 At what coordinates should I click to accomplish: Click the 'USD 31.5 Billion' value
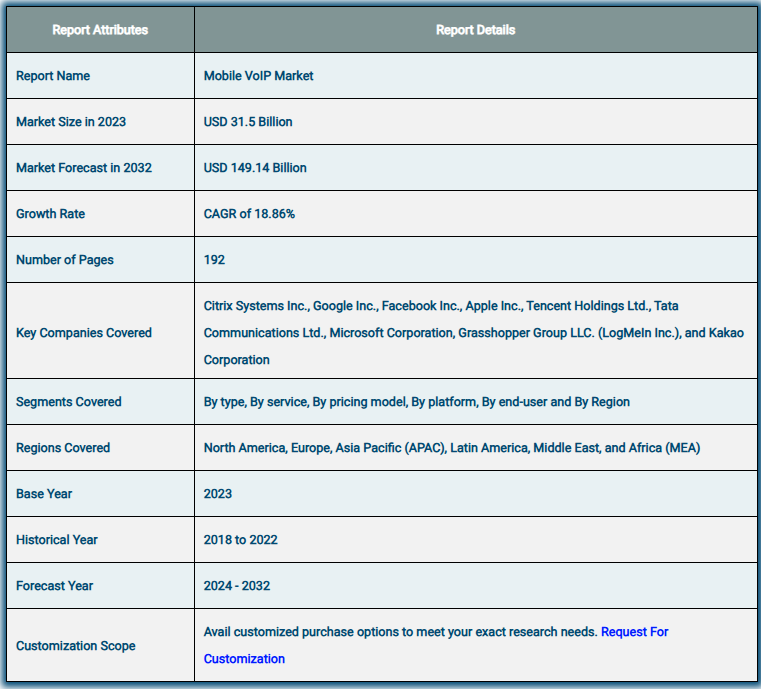[248, 122]
